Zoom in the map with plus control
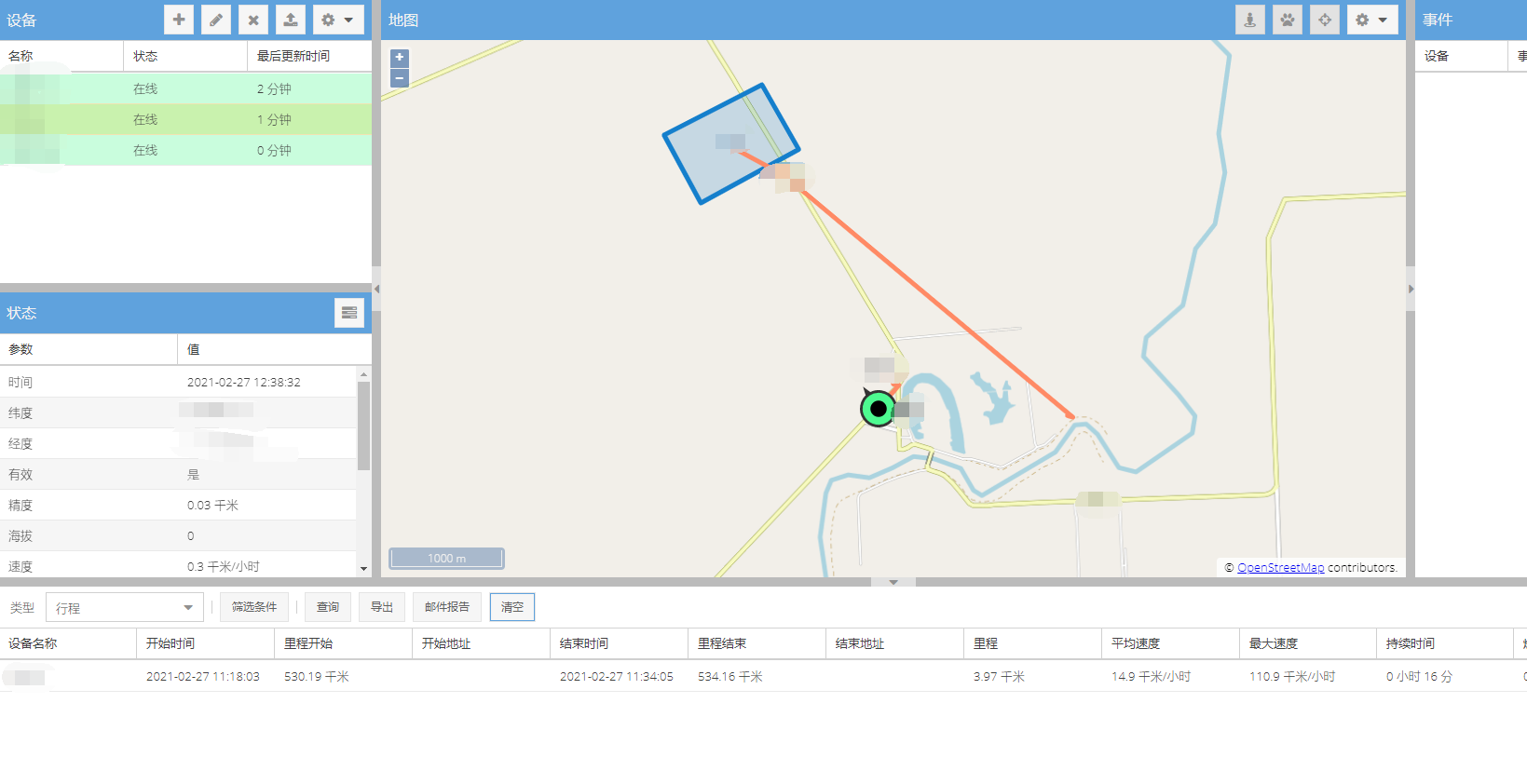Image resolution: width=1527 pixels, height=784 pixels. point(400,58)
